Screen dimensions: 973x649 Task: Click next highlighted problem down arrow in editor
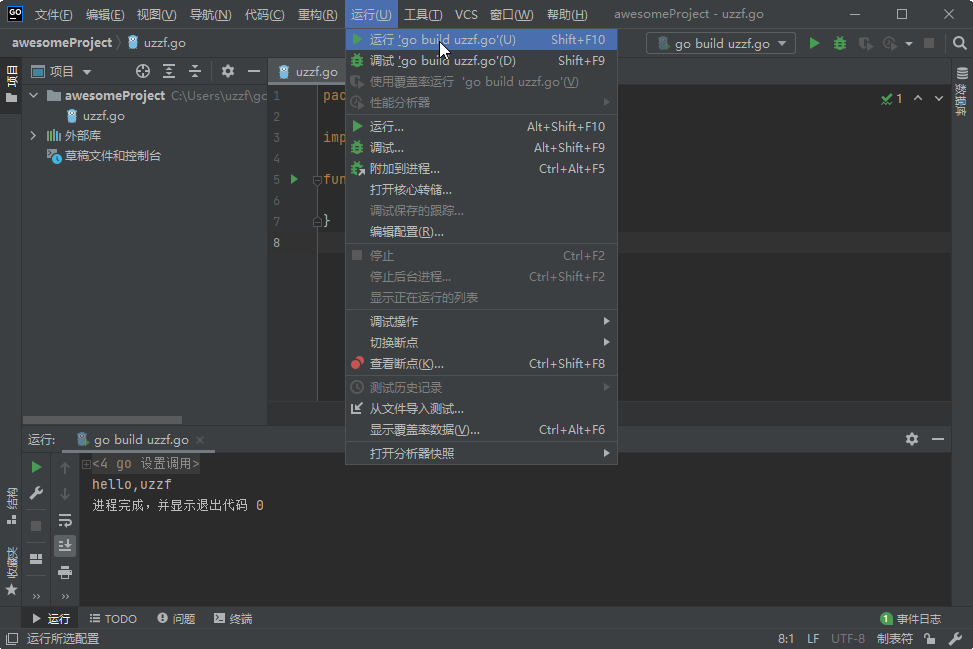coord(939,99)
